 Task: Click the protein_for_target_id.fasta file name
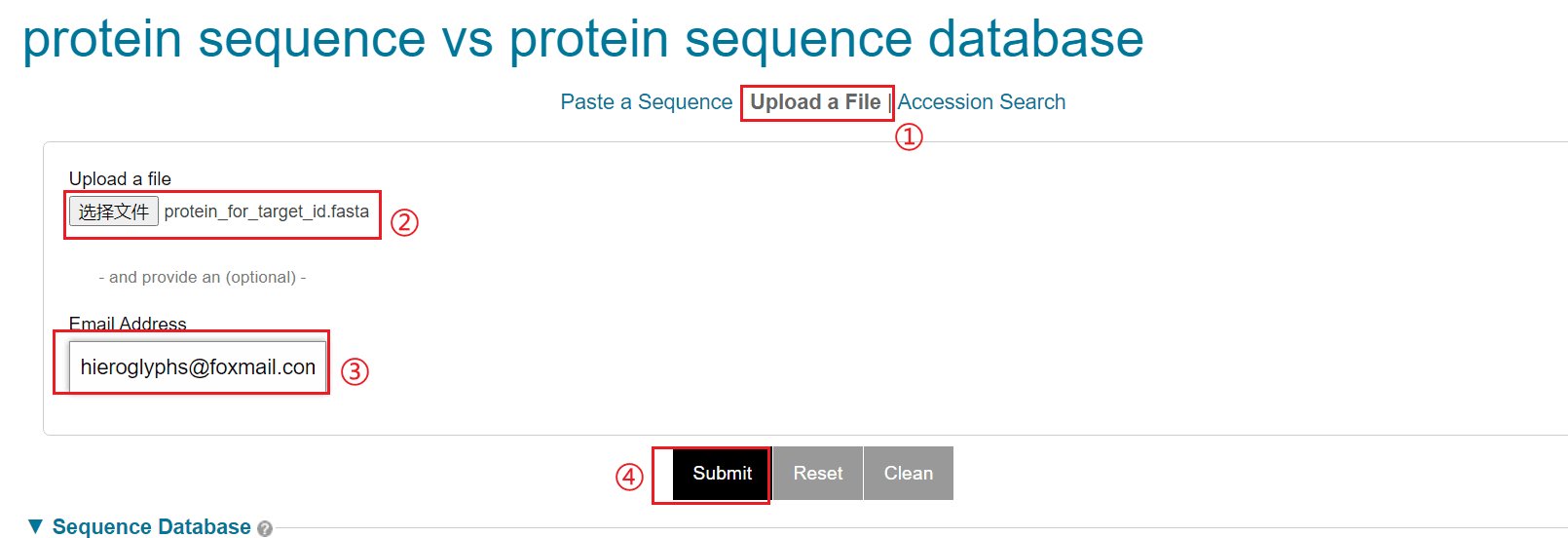coord(267,211)
